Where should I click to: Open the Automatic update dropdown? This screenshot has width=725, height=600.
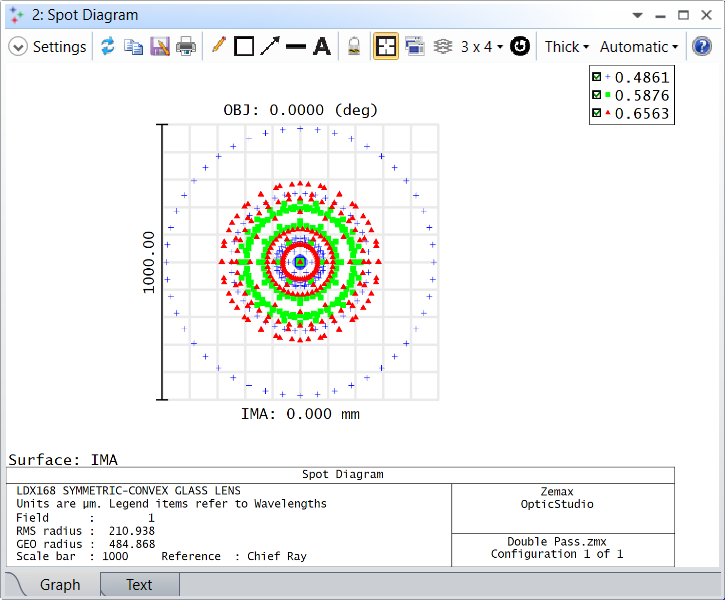(x=639, y=47)
